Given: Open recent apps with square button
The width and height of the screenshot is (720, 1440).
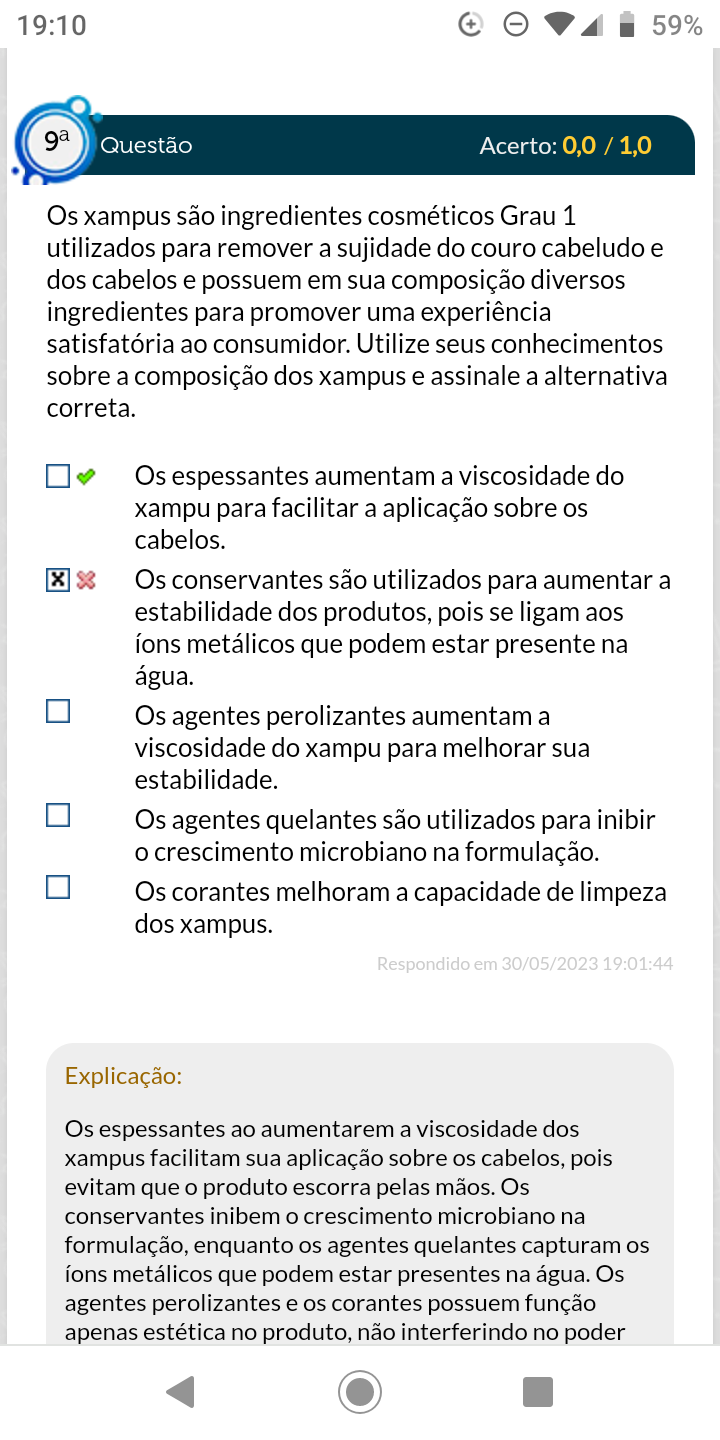Looking at the screenshot, I should click(x=538, y=1391).
